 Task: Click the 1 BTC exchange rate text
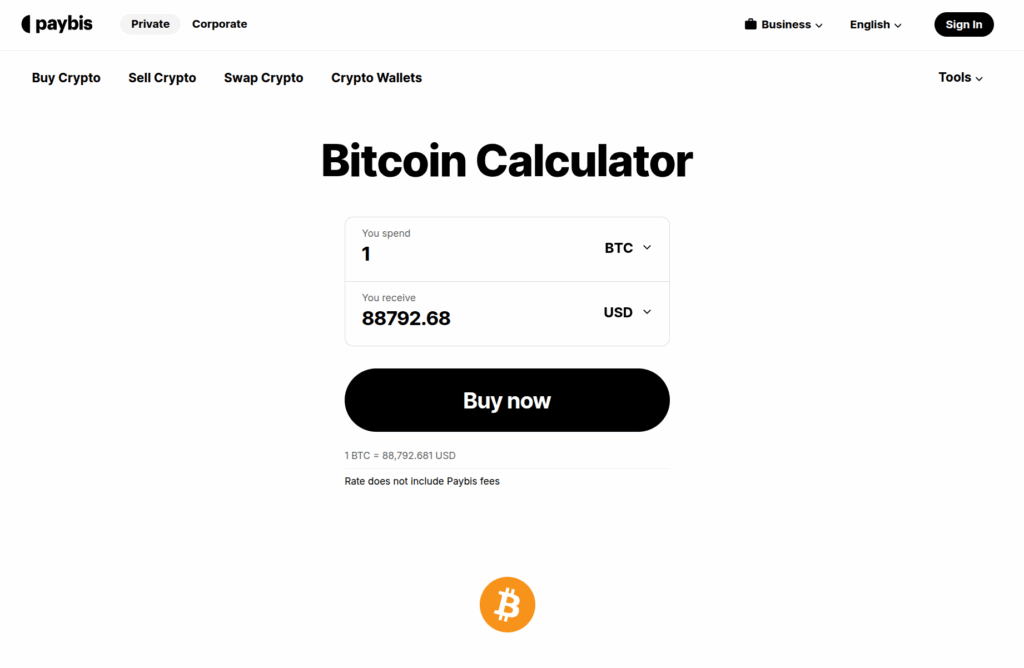click(400, 455)
